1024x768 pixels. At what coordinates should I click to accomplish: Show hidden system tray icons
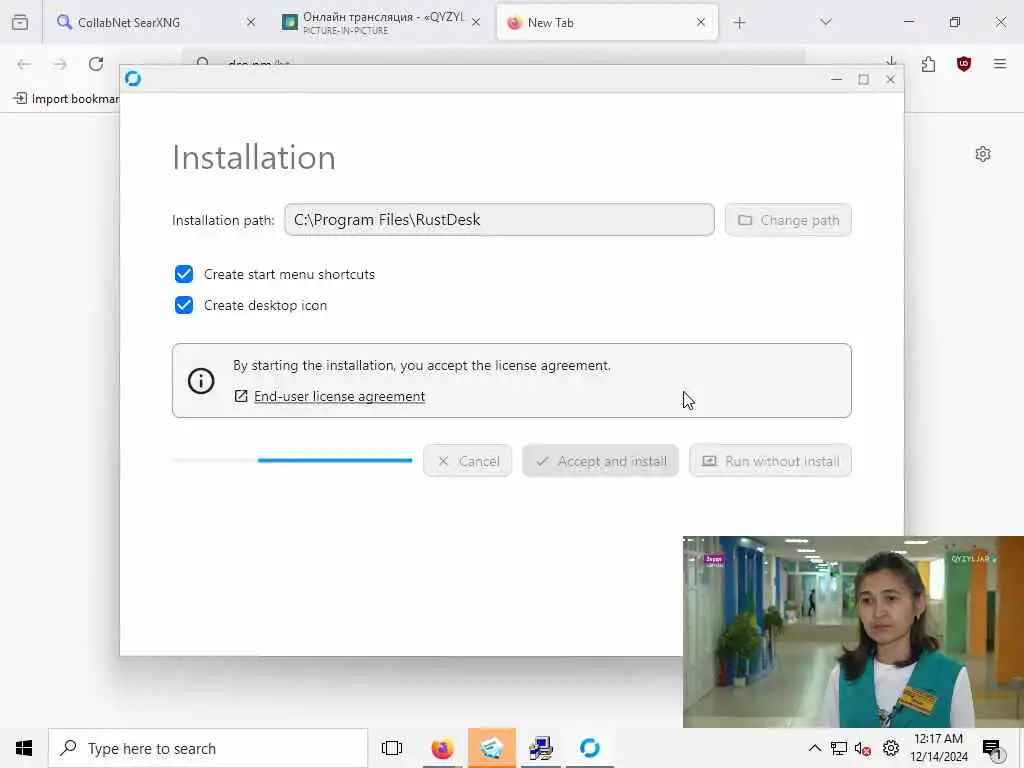click(814, 748)
